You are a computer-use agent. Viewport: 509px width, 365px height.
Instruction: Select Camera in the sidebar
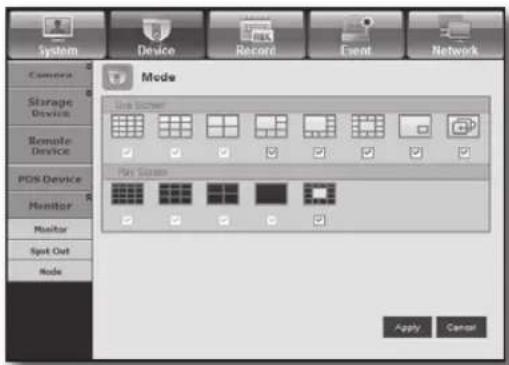coord(50,75)
